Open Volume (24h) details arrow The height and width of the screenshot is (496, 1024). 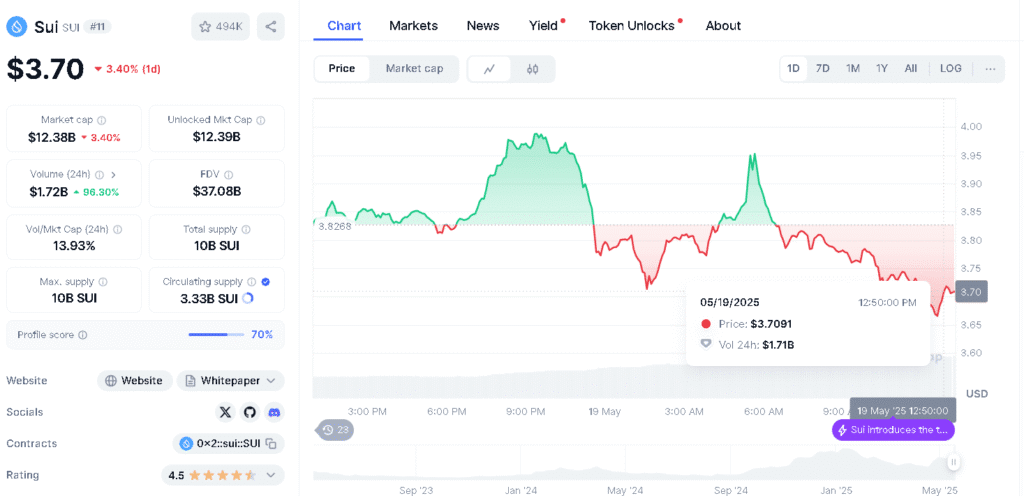(x=113, y=175)
